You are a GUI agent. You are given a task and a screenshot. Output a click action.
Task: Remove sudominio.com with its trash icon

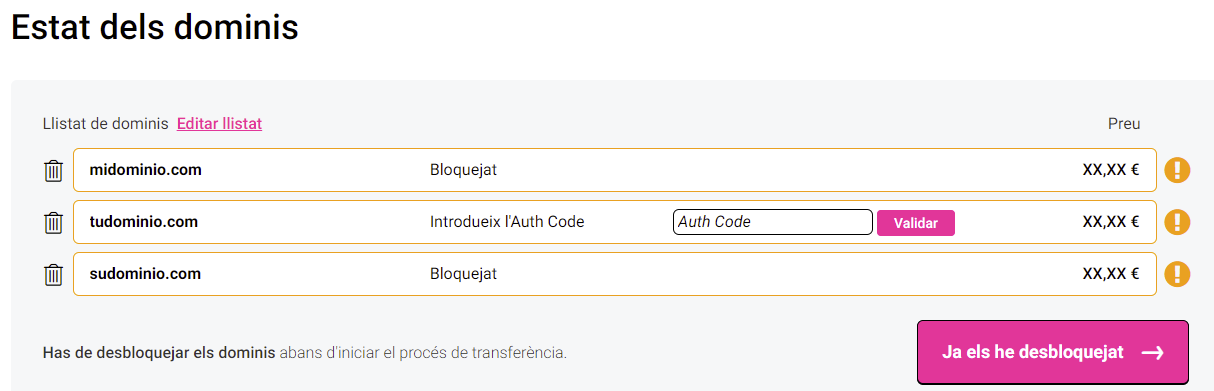pos(54,274)
